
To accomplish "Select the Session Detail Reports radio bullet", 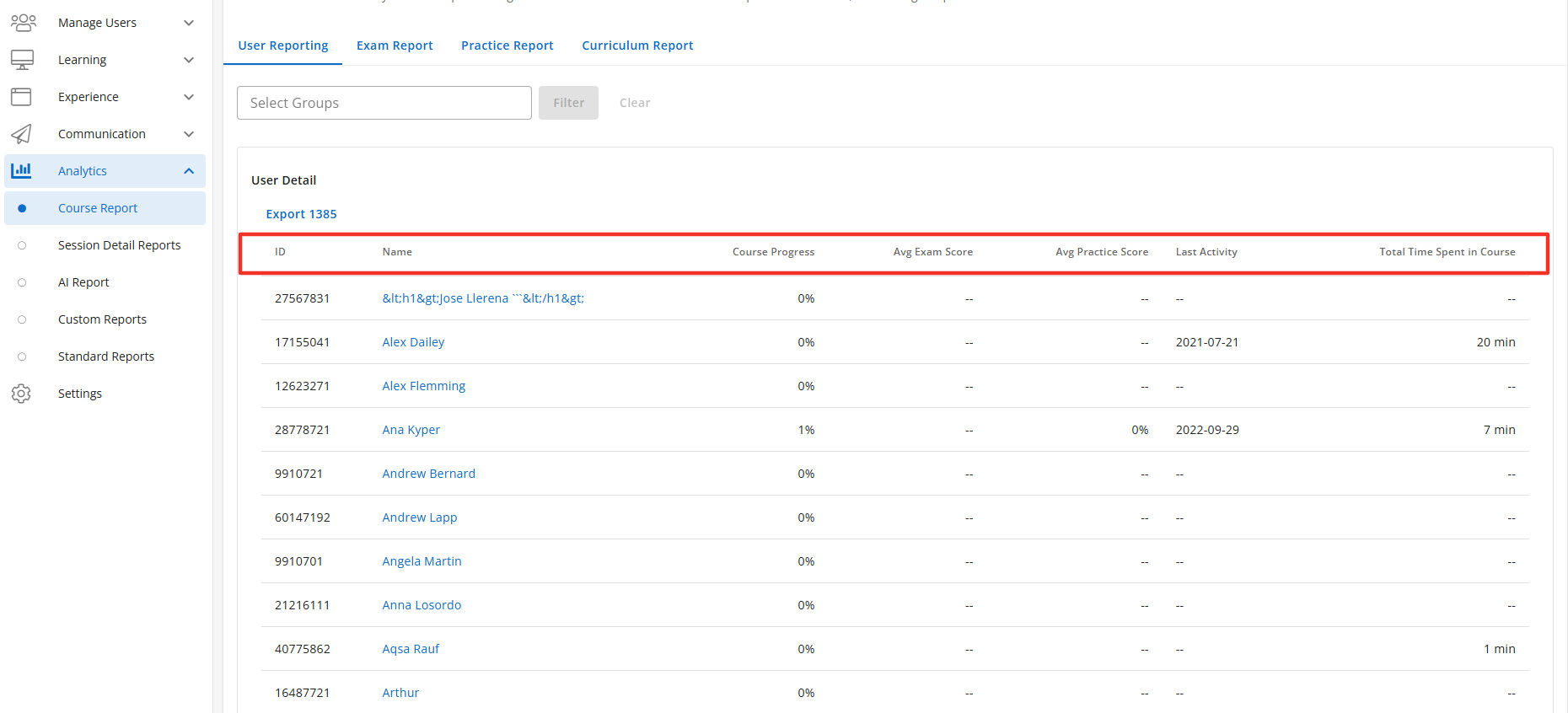I will click(x=22, y=245).
